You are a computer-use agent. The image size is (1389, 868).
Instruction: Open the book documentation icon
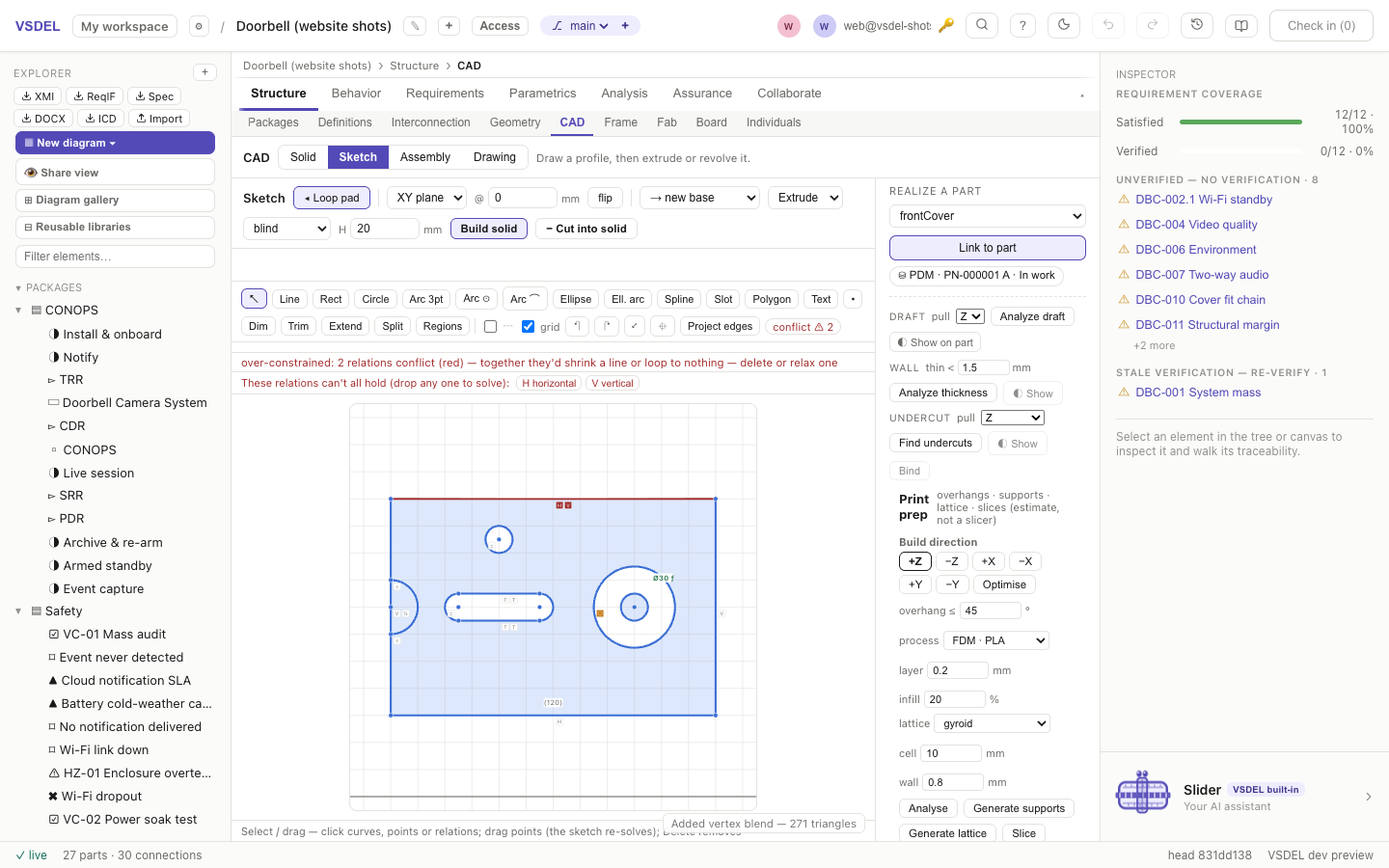click(x=1241, y=26)
